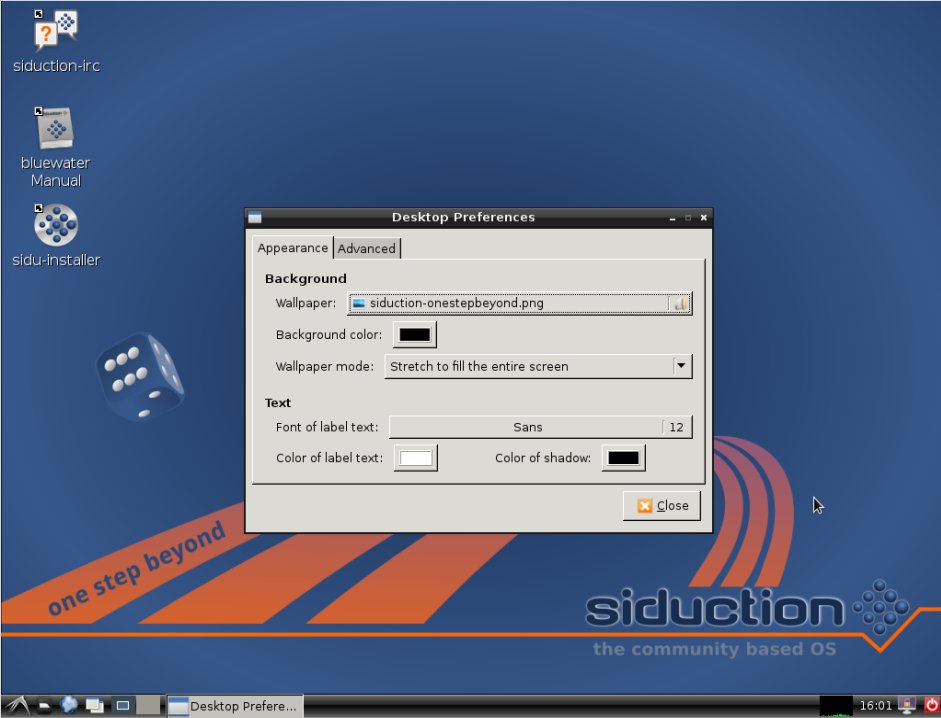Click the 'Wallpaper:' label text
Image resolution: width=941 pixels, height=718 pixels.
pos(305,303)
